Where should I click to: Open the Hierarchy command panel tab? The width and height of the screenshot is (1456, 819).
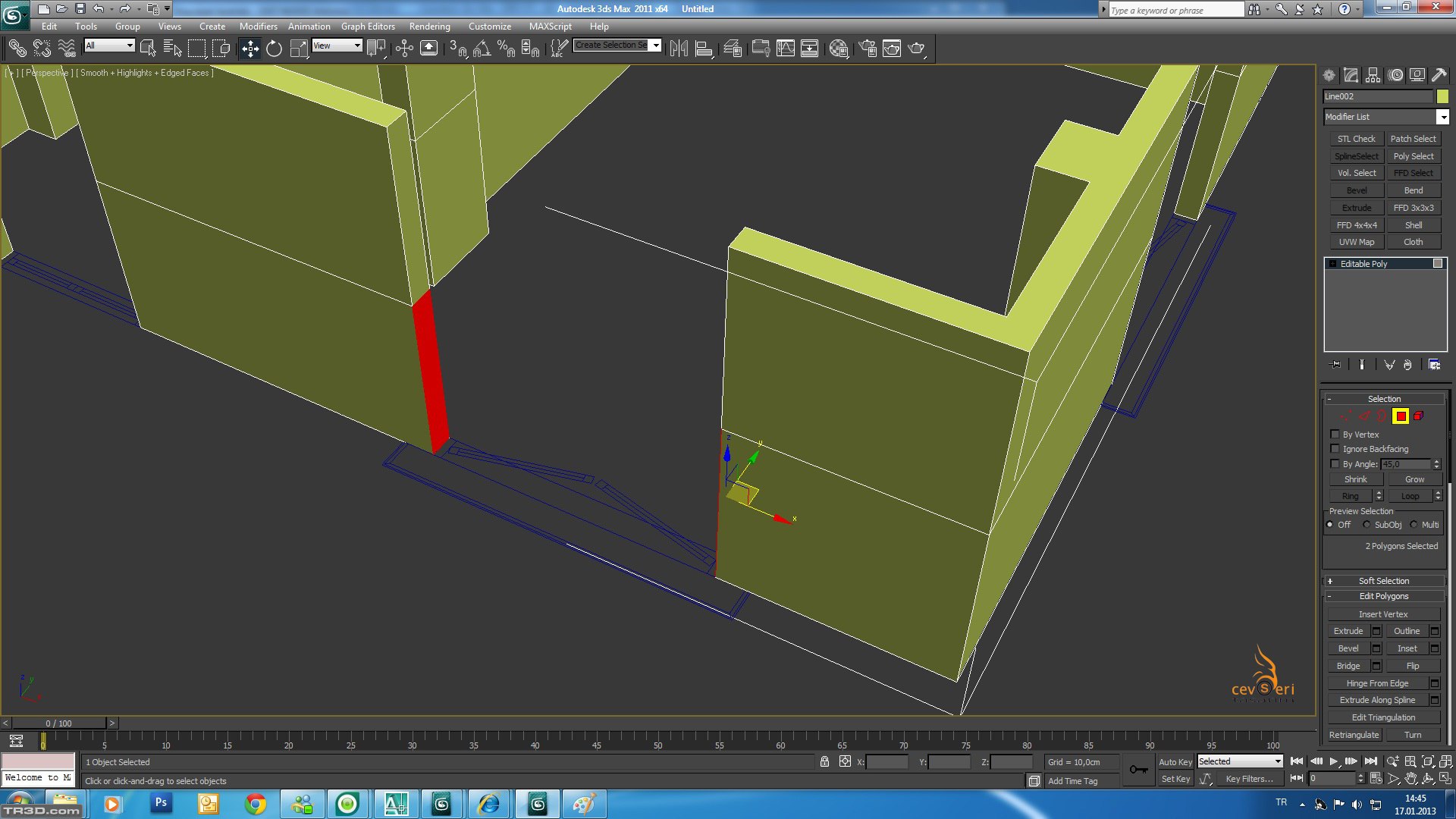tap(1373, 75)
